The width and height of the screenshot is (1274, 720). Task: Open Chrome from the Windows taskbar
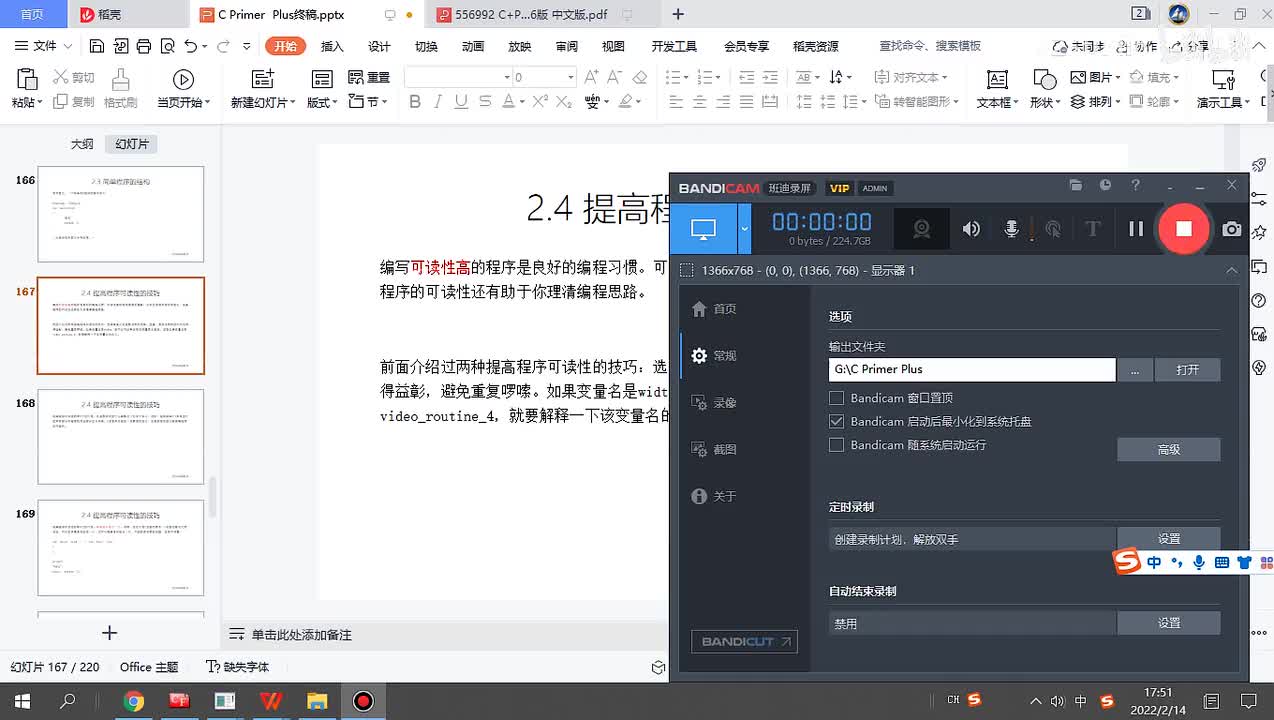[x=134, y=701]
